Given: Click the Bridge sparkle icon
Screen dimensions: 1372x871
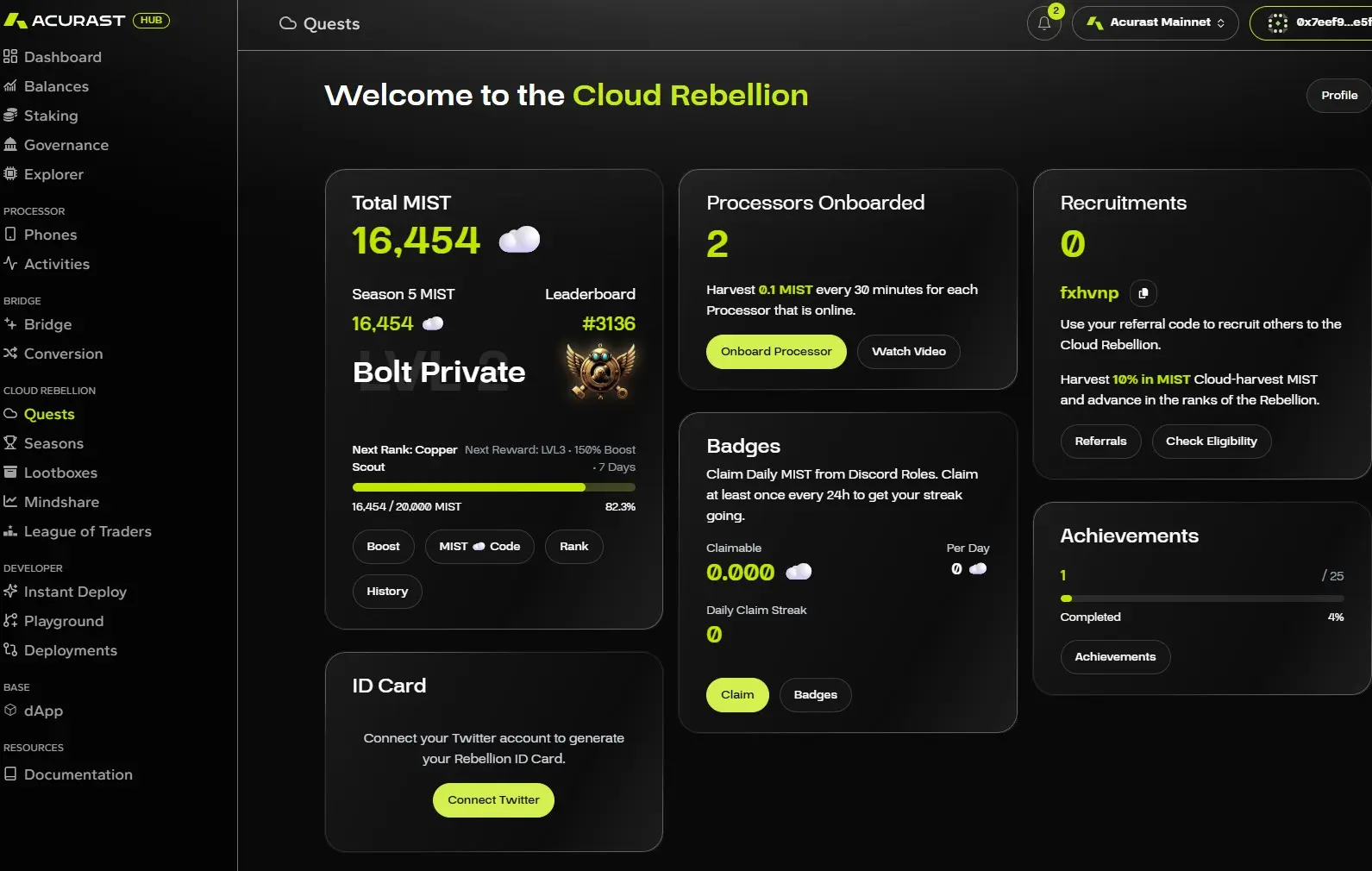Looking at the screenshot, I should click(x=10, y=324).
